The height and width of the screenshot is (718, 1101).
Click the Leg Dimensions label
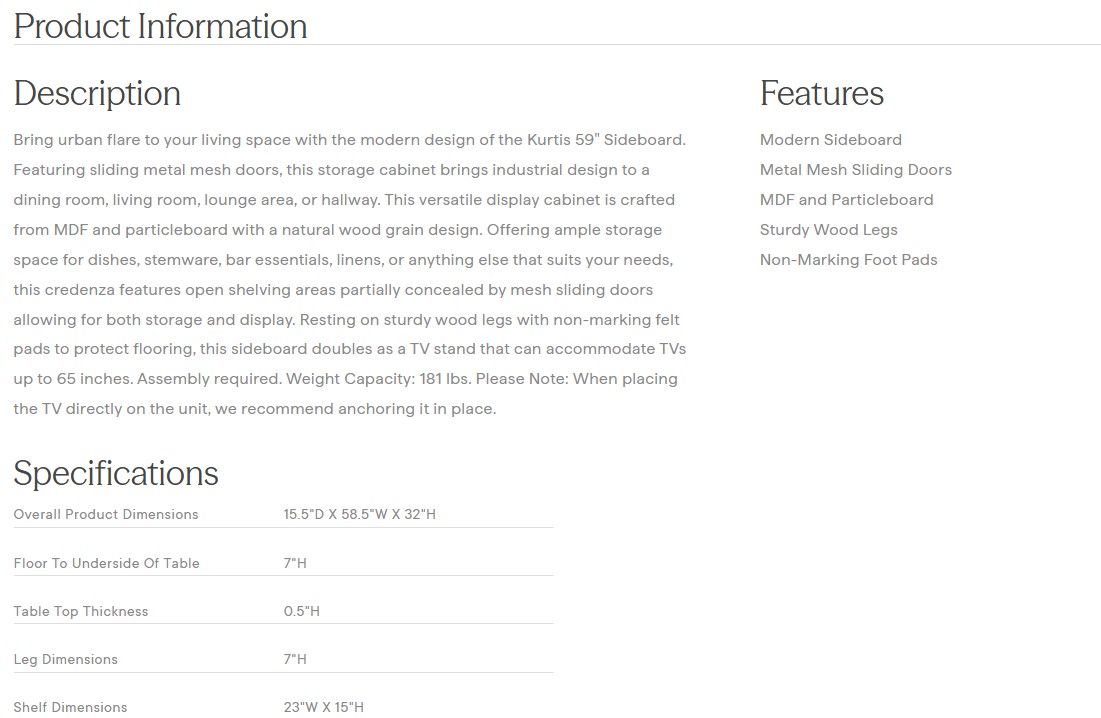tap(65, 659)
